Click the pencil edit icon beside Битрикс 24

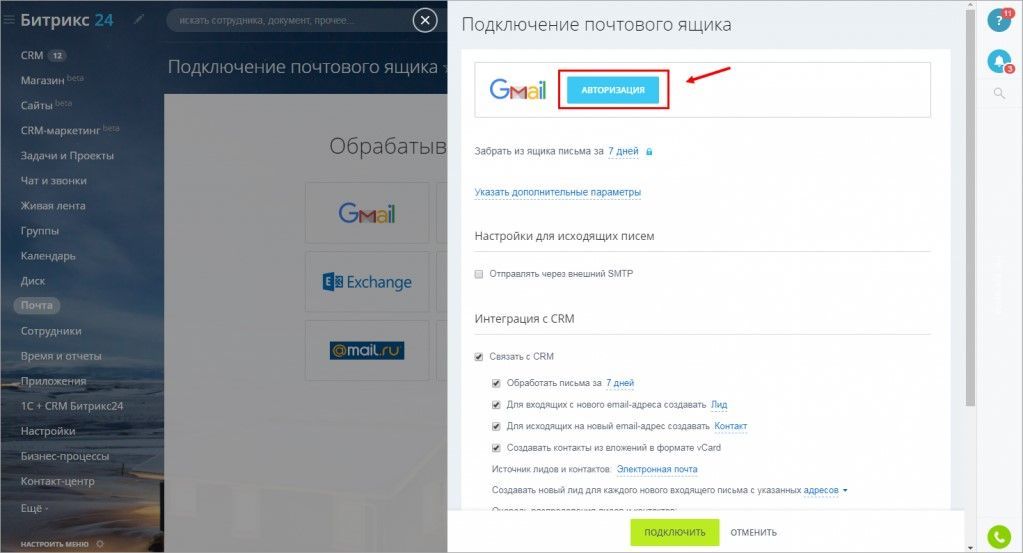138,20
